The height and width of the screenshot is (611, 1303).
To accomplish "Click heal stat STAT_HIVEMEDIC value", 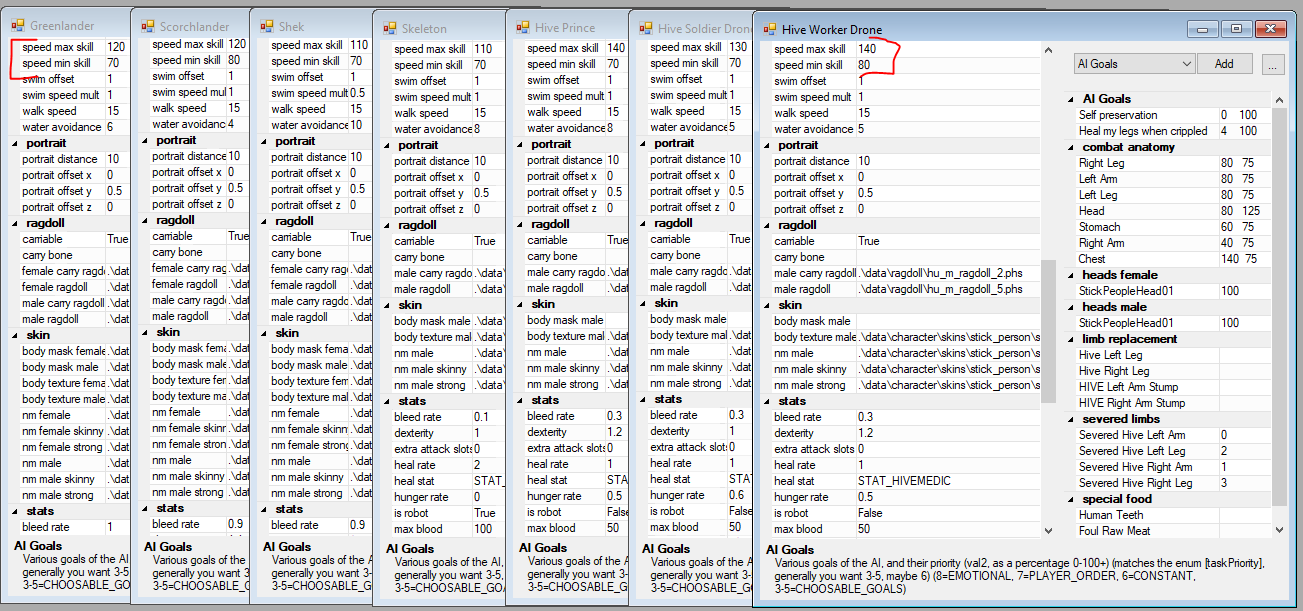I will 947,481.
